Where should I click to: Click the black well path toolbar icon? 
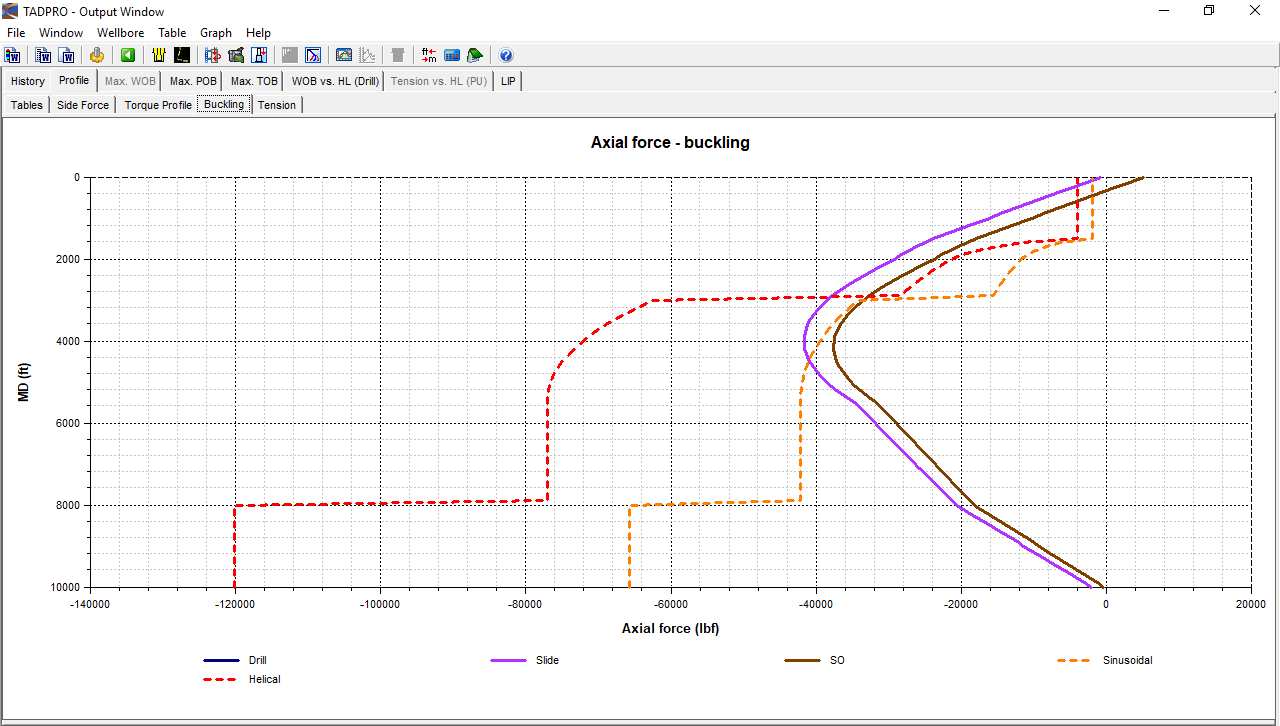click(182, 55)
